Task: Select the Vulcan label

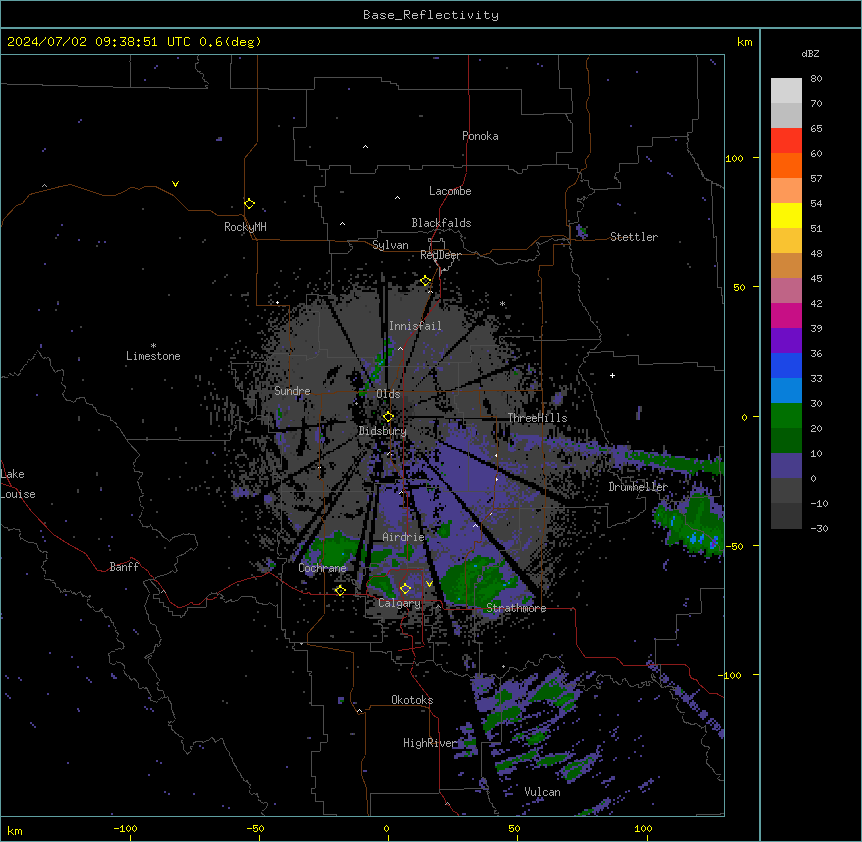Action: [x=542, y=792]
